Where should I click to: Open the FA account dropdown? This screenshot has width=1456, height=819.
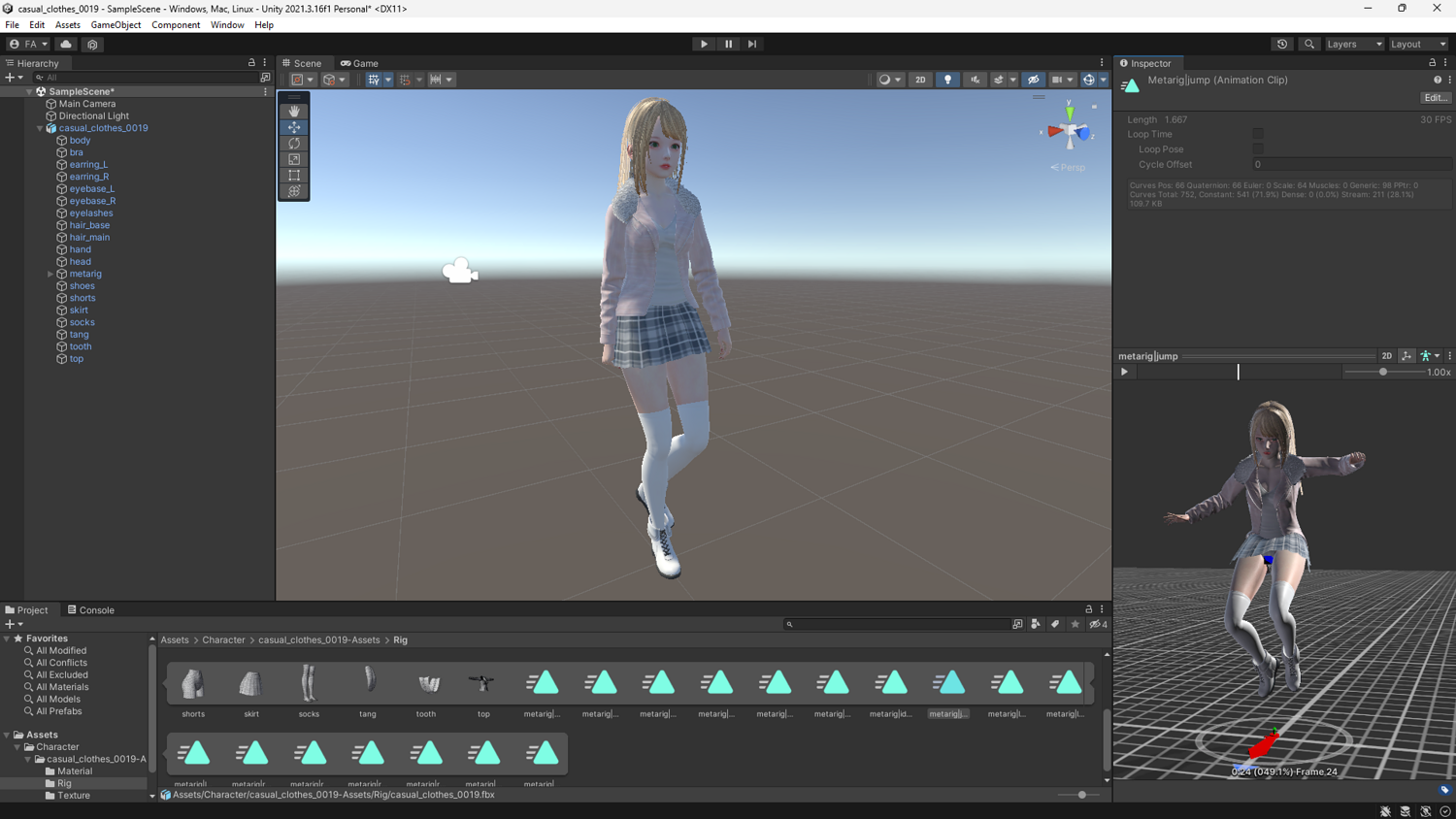point(28,44)
